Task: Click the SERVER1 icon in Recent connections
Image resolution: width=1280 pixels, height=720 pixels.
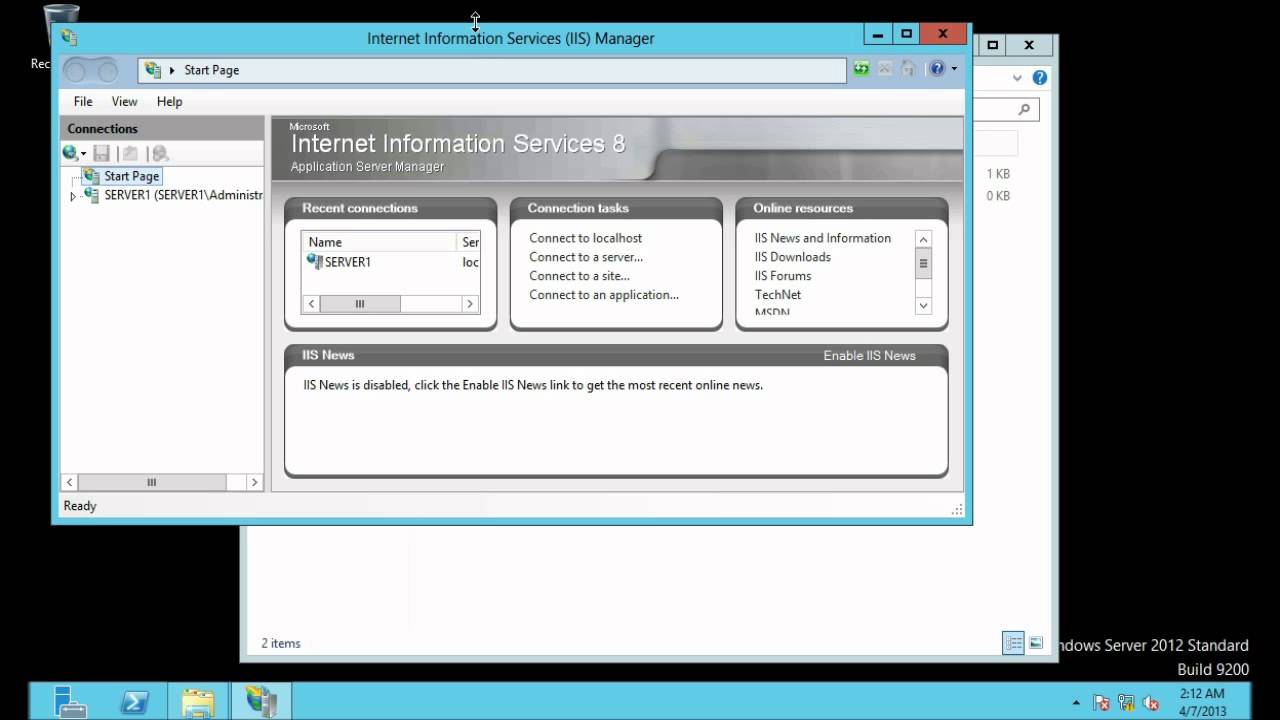Action: coord(315,262)
